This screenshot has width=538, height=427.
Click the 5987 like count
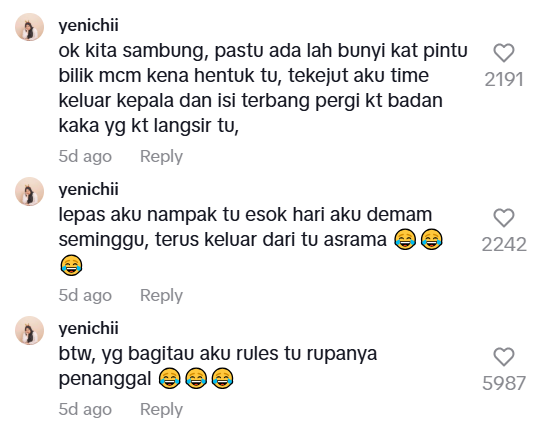tap(504, 383)
